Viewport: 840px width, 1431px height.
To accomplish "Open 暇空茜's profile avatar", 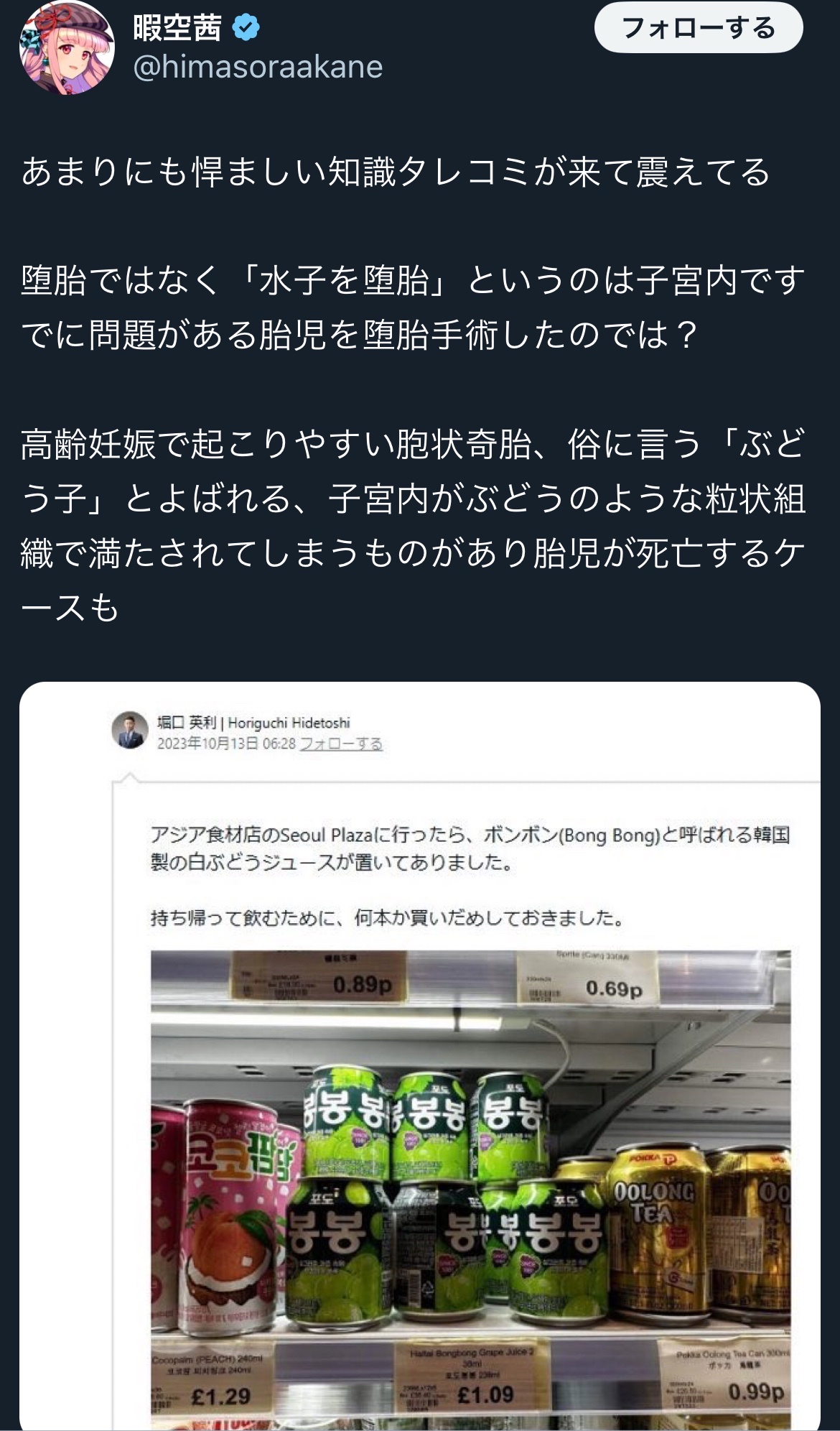I will coord(67,47).
